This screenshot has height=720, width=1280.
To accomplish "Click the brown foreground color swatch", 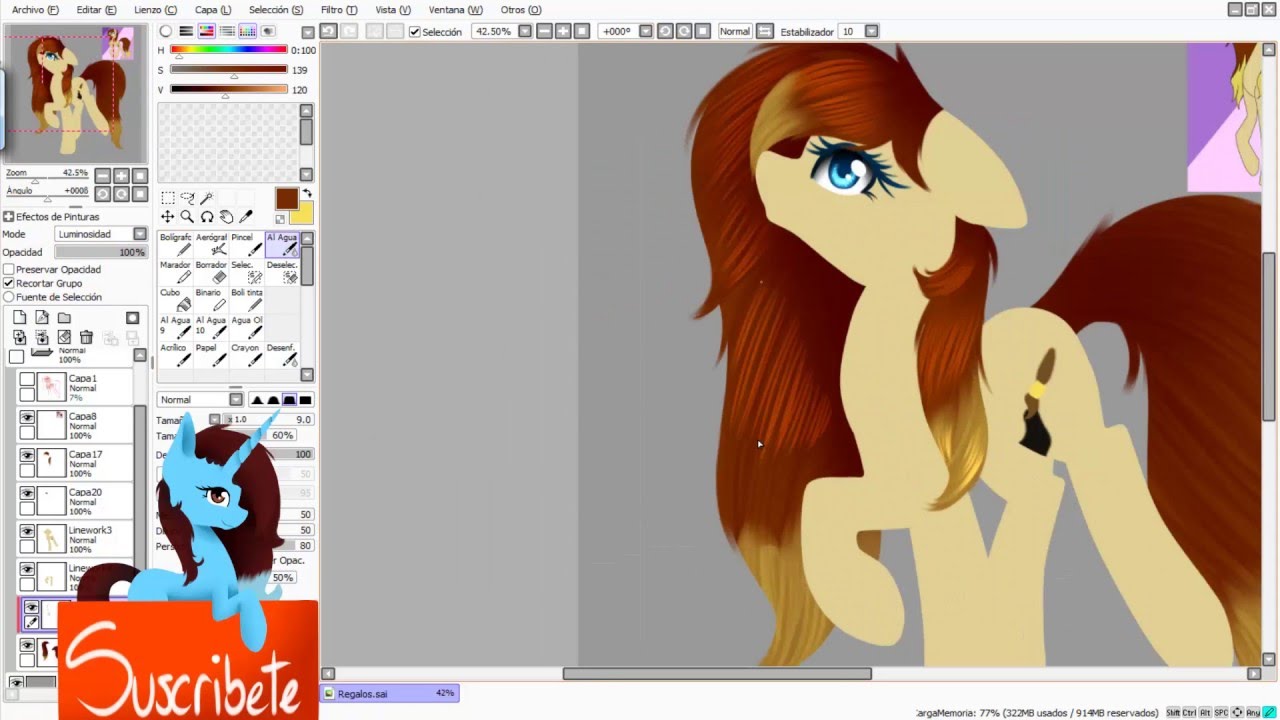I will [x=286, y=198].
